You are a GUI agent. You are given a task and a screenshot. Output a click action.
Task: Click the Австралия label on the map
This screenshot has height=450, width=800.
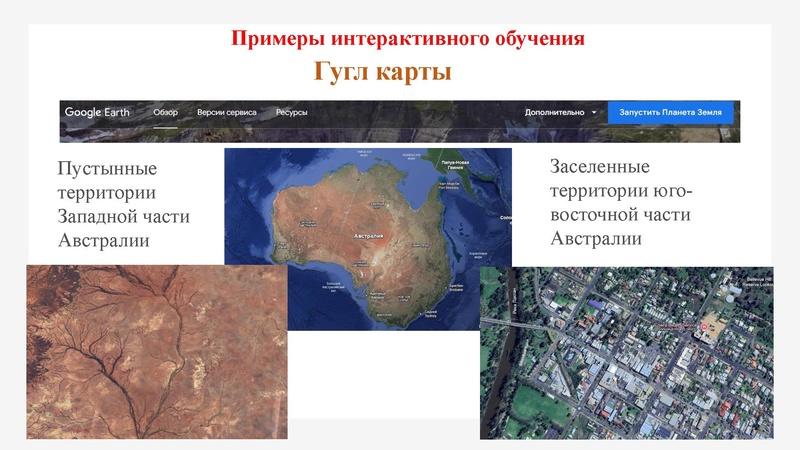click(x=368, y=236)
